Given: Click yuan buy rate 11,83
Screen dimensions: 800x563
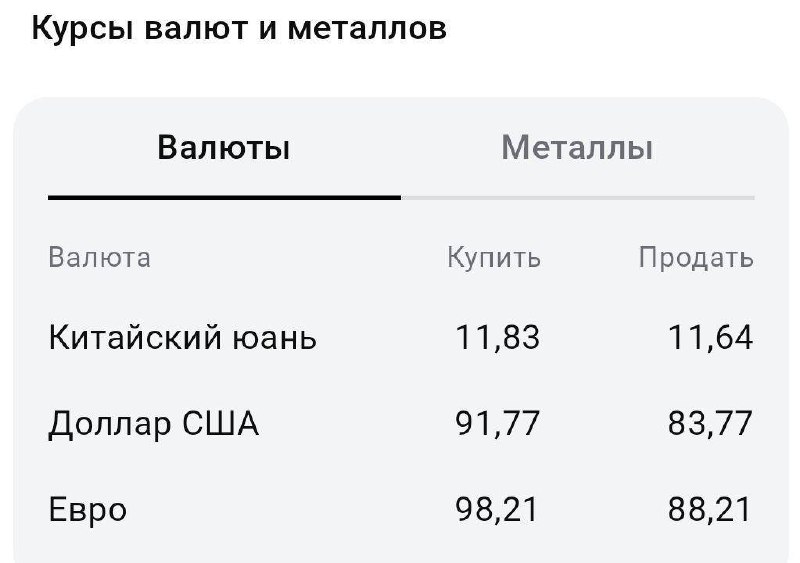Looking at the screenshot, I should point(498,338).
